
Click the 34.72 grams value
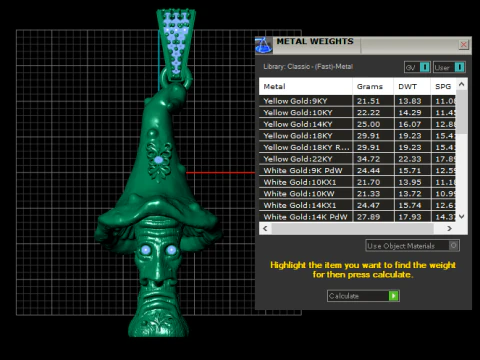368,159
